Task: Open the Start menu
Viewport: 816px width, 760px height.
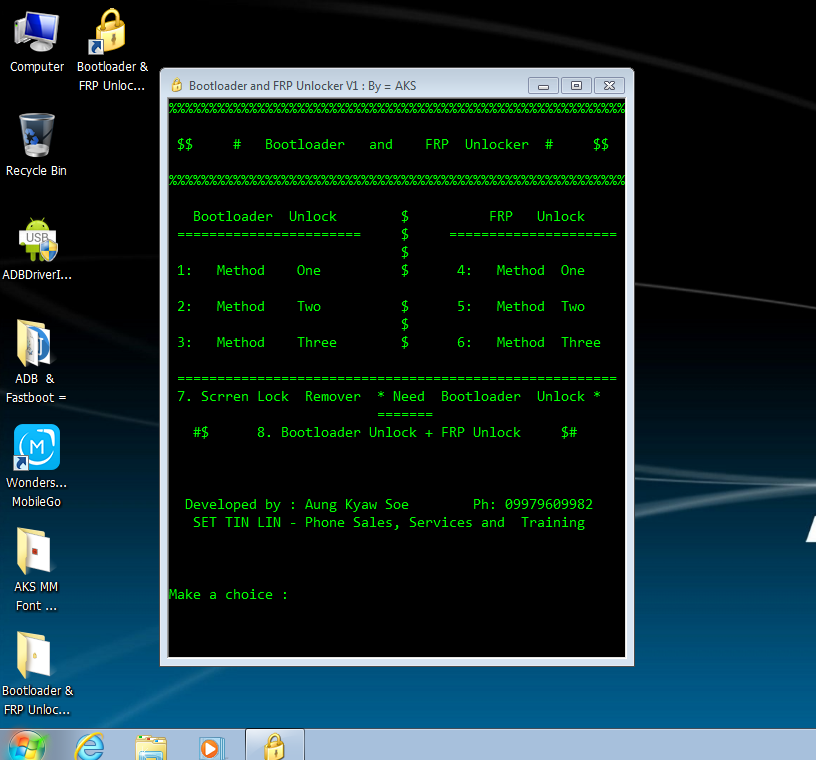Action: [x=25, y=746]
